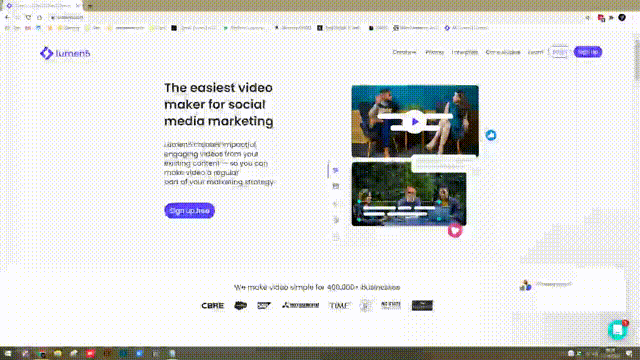Reload the page with the browser refresh icon
Image resolution: width=640 pixels, height=360 pixels.
28,18
